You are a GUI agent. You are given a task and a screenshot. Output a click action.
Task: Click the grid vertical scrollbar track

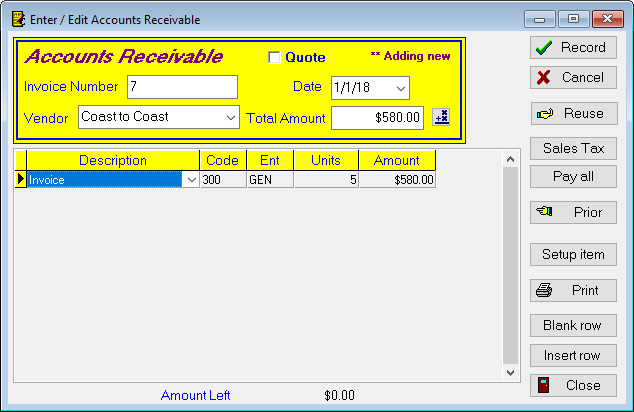click(x=510, y=266)
